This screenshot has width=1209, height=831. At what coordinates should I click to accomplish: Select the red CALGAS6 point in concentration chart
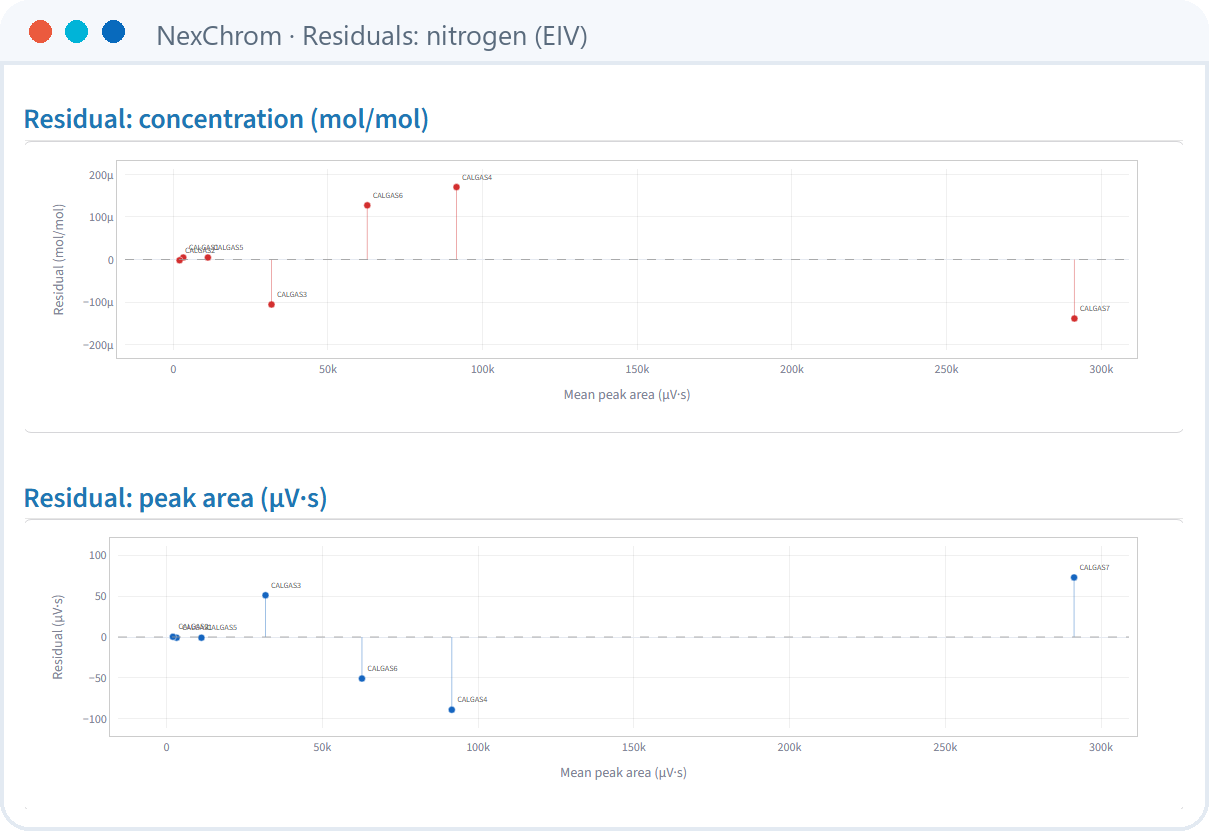tap(367, 205)
